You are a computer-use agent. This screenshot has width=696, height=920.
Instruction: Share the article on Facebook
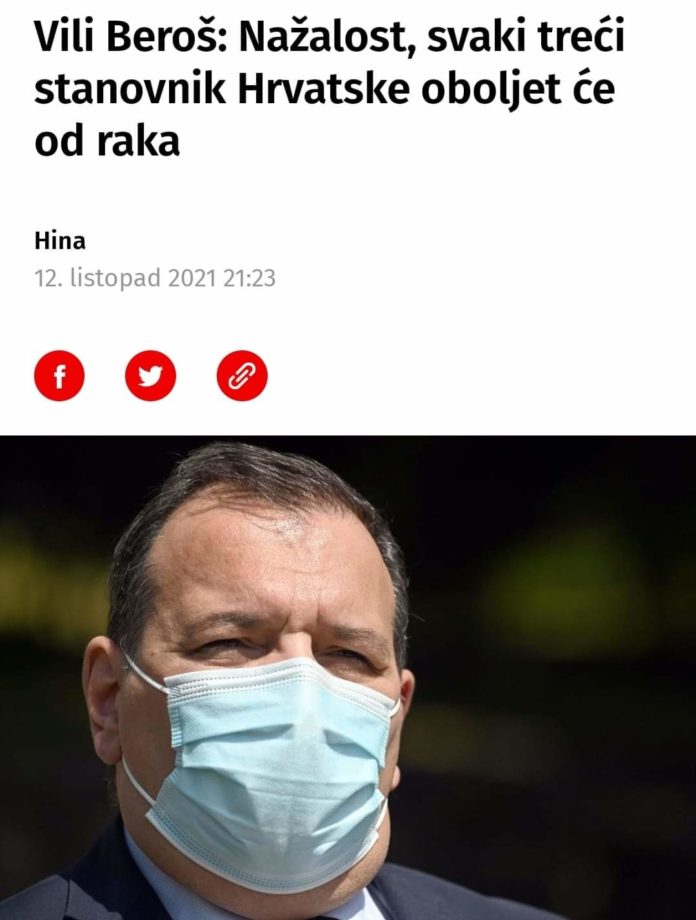59,376
